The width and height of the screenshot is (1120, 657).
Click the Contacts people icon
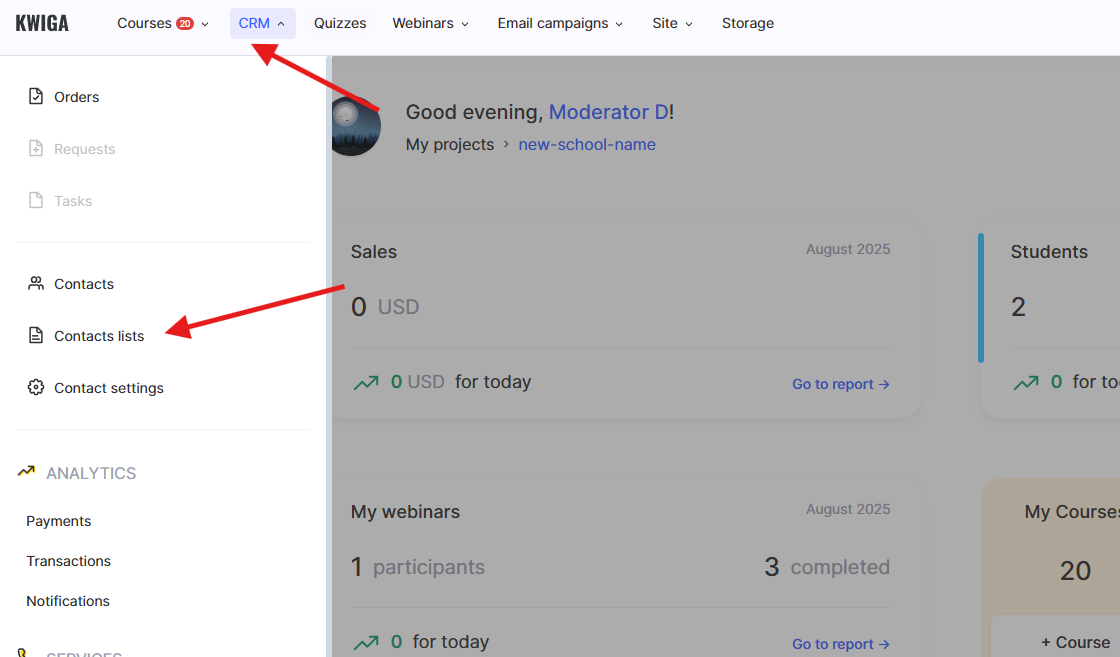36,284
